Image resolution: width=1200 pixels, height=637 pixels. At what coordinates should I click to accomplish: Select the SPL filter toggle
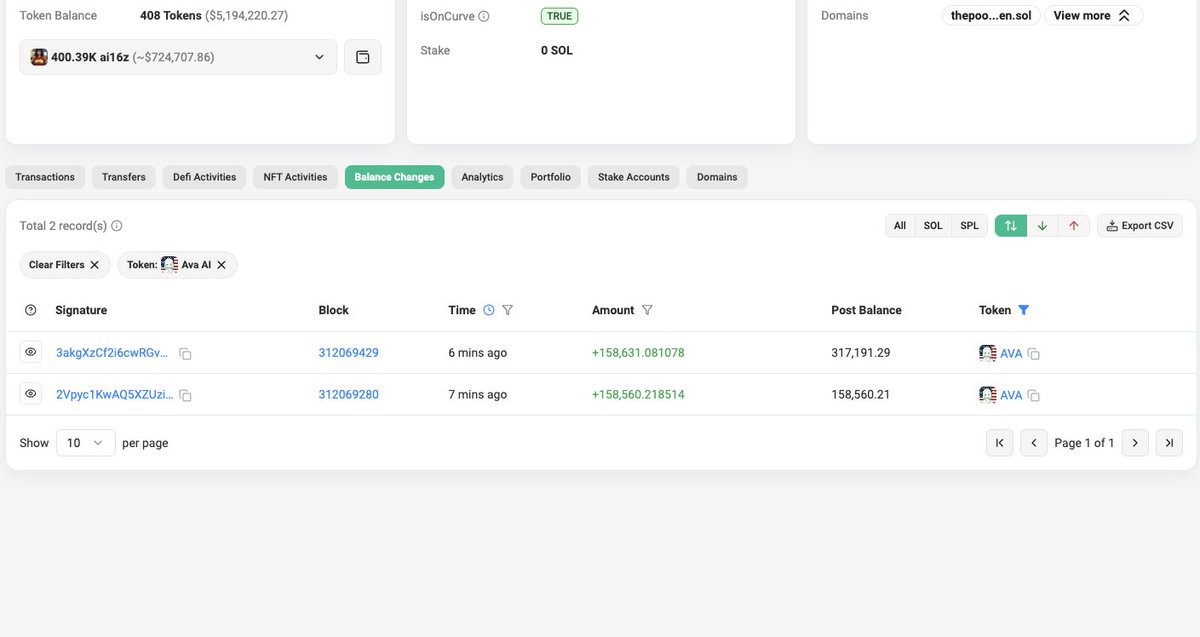coord(970,226)
